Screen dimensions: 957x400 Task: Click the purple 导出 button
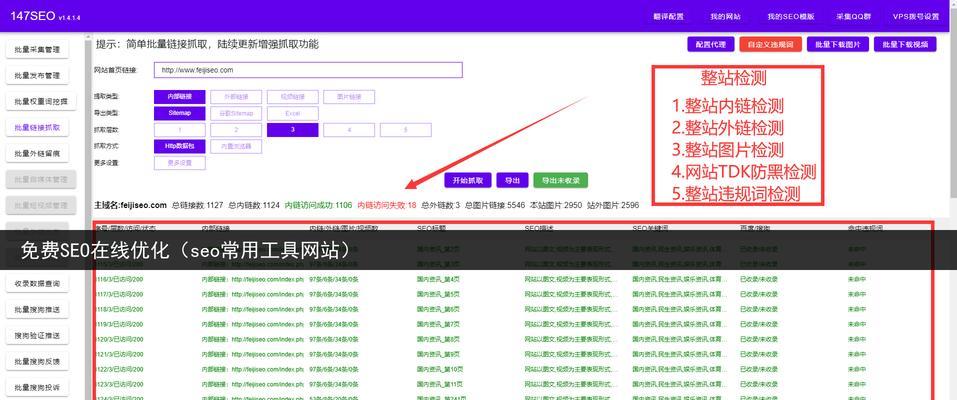click(x=512, y=180)
